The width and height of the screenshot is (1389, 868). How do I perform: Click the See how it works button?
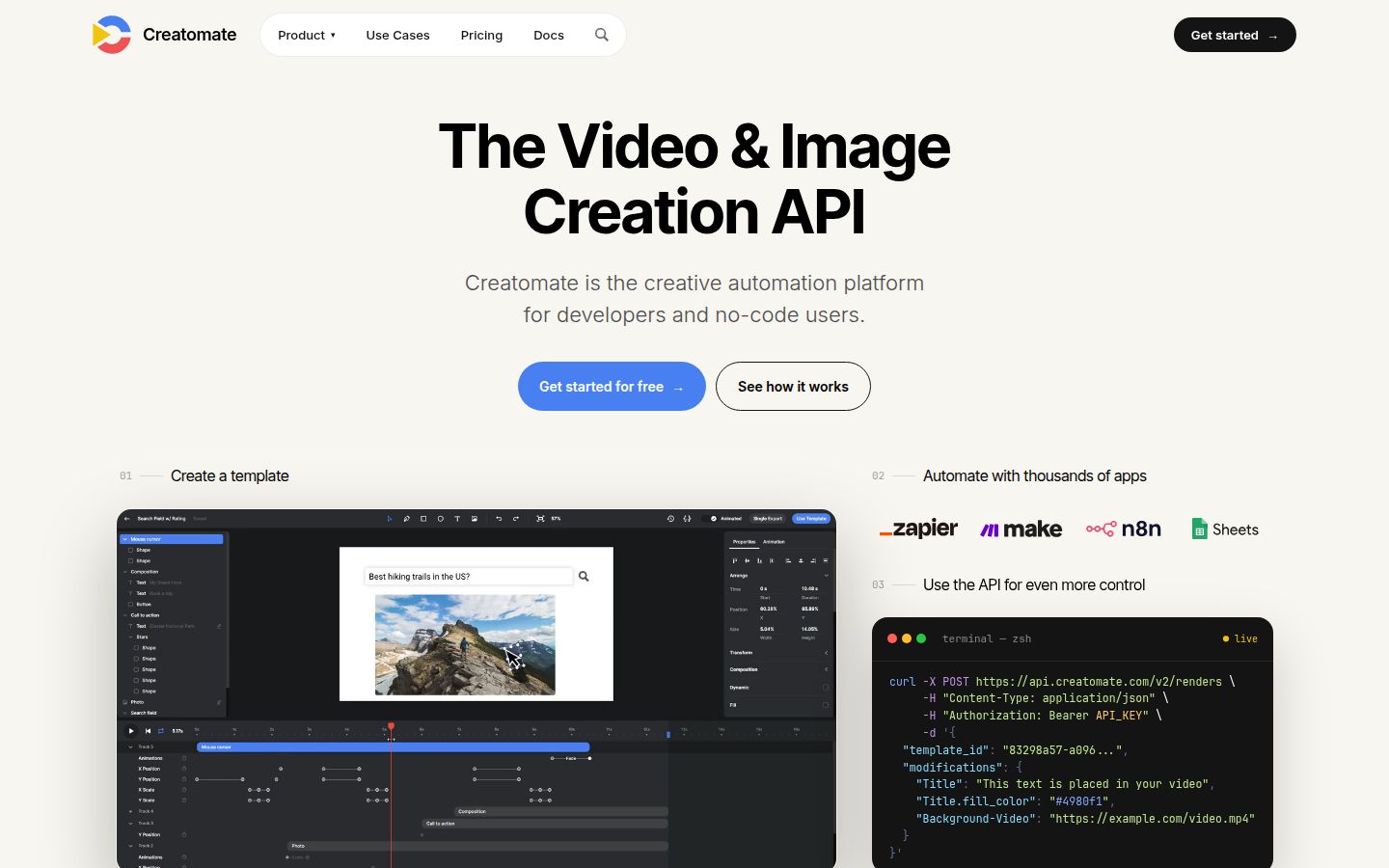(793, 386)
